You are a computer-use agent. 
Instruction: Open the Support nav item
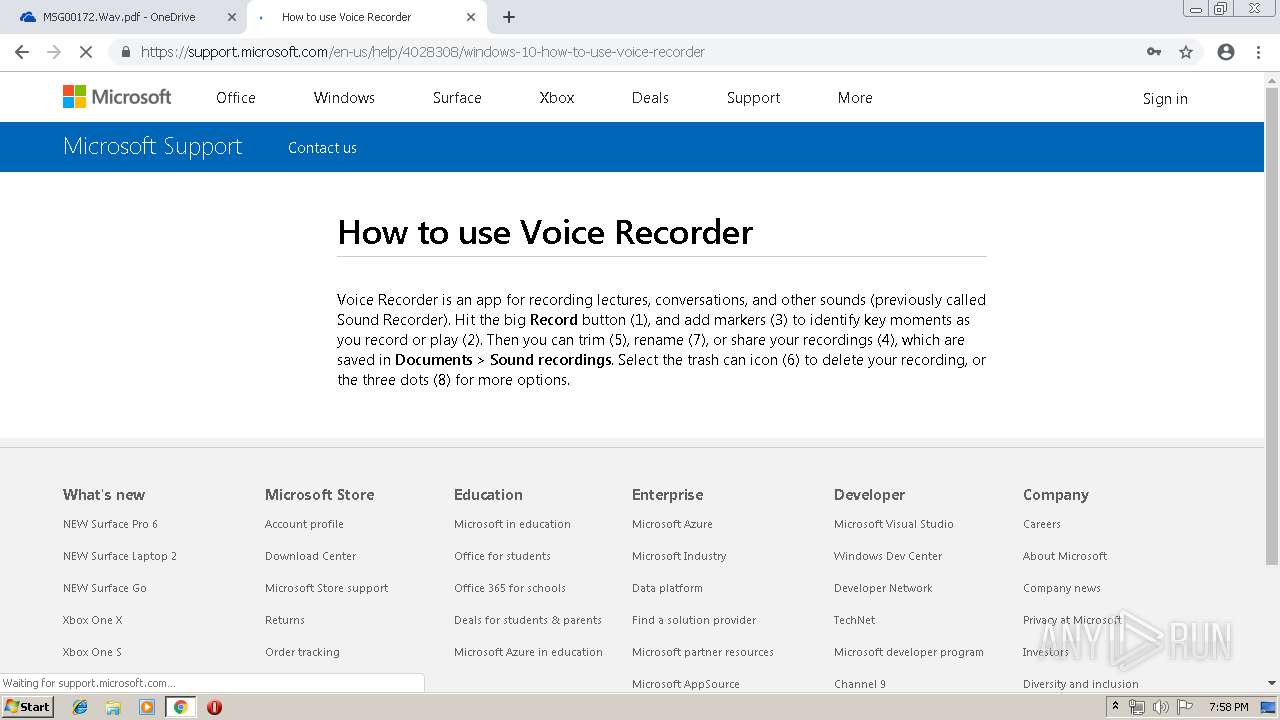[753, 98]
